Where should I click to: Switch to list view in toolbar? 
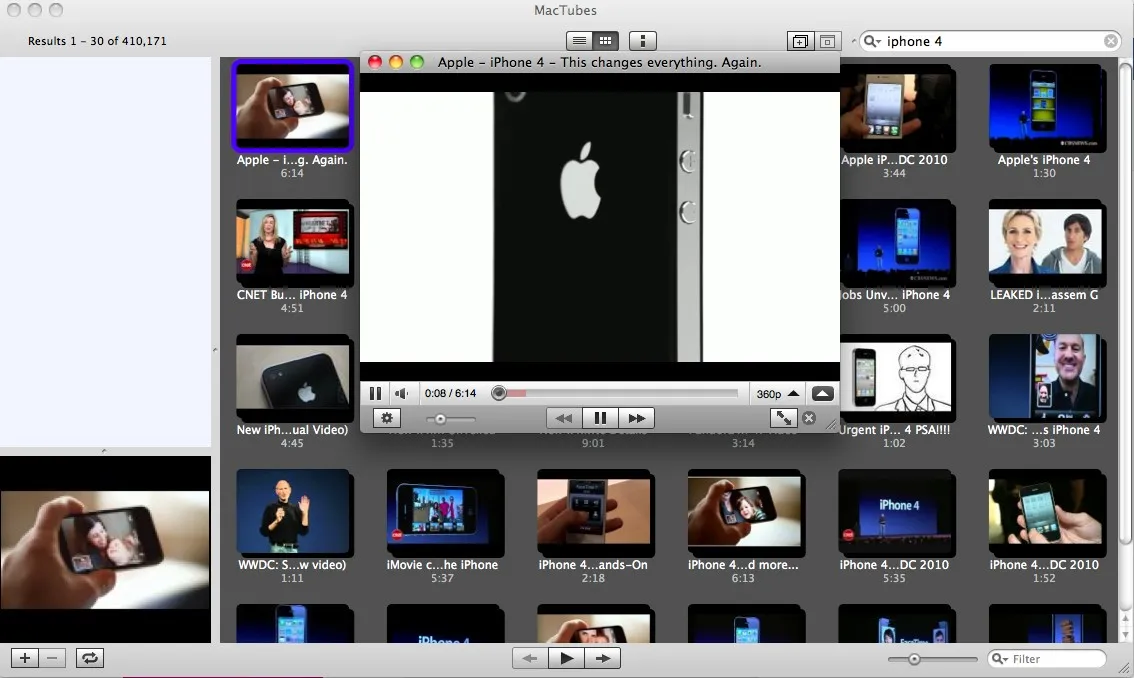pos(579,41)
